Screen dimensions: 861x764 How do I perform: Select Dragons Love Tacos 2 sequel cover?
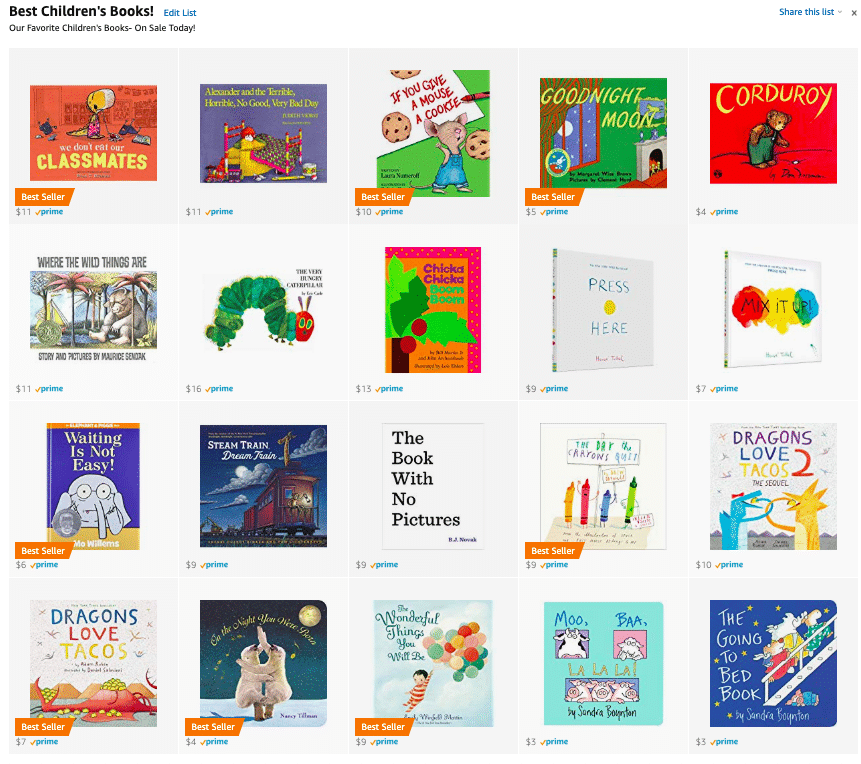click(x=773, y=486)
